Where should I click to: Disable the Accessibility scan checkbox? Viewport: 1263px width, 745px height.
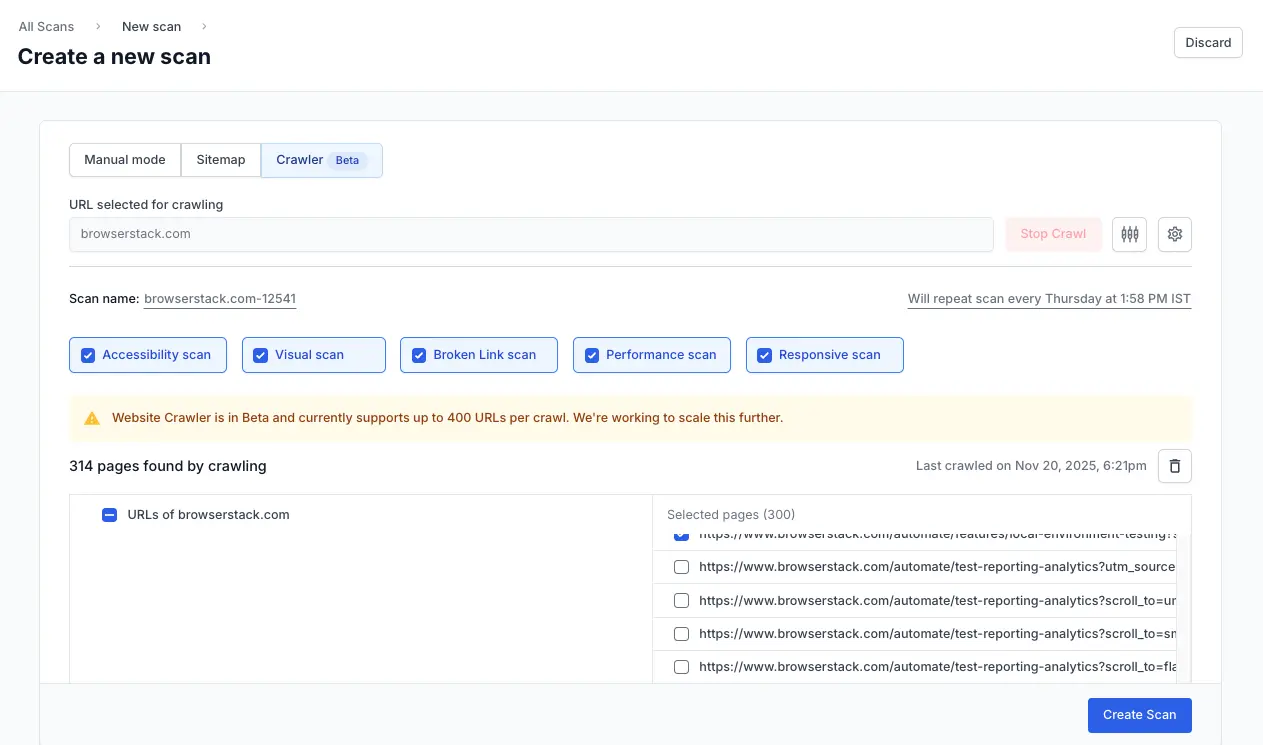pyautogui.click(x=88, y=354)
